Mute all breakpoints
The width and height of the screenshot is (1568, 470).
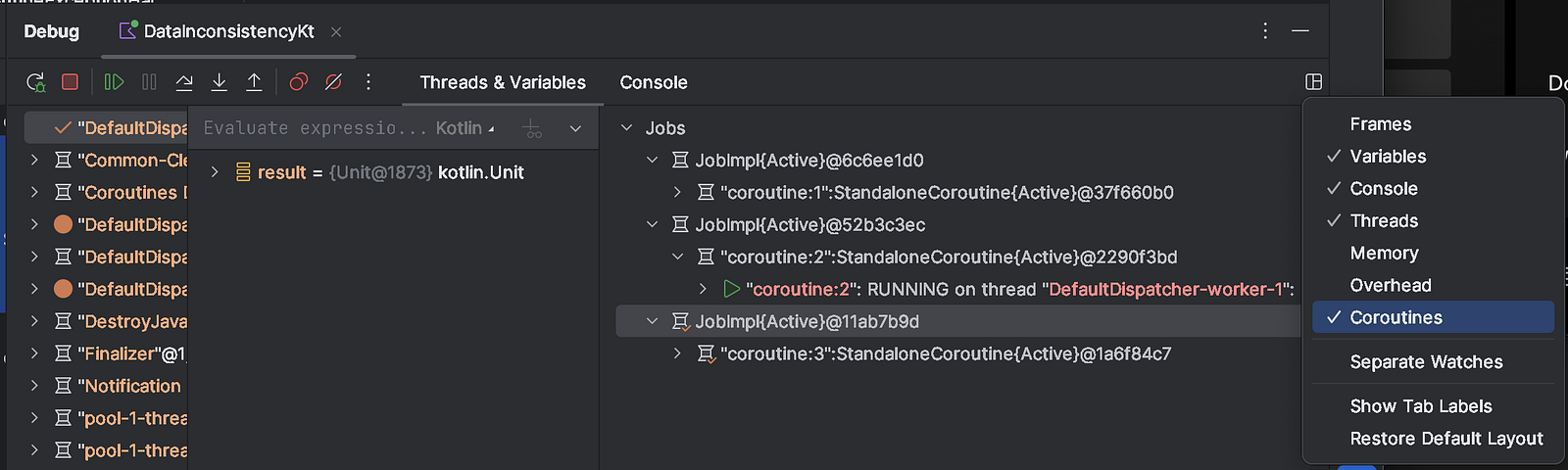tap(333, 82)
